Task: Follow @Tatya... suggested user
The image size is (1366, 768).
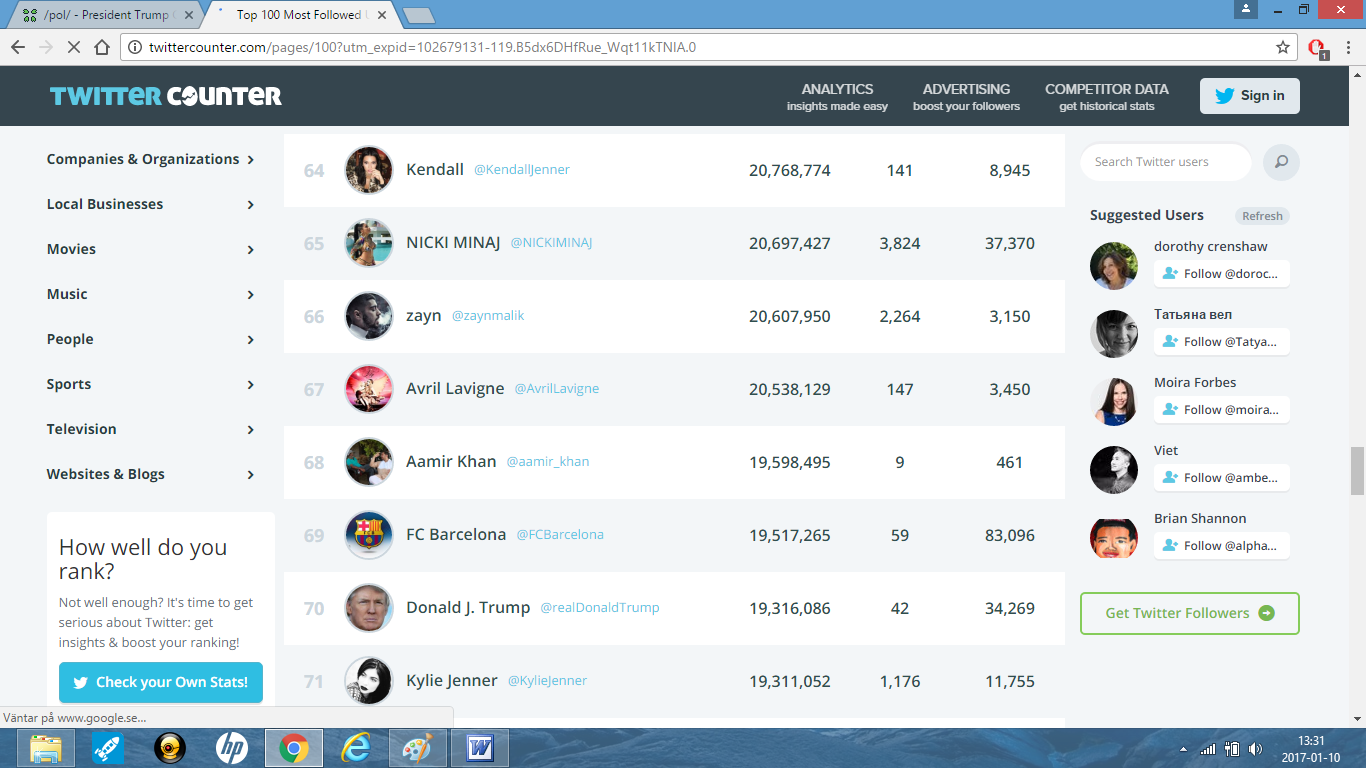Action: tap(1221, 342)
